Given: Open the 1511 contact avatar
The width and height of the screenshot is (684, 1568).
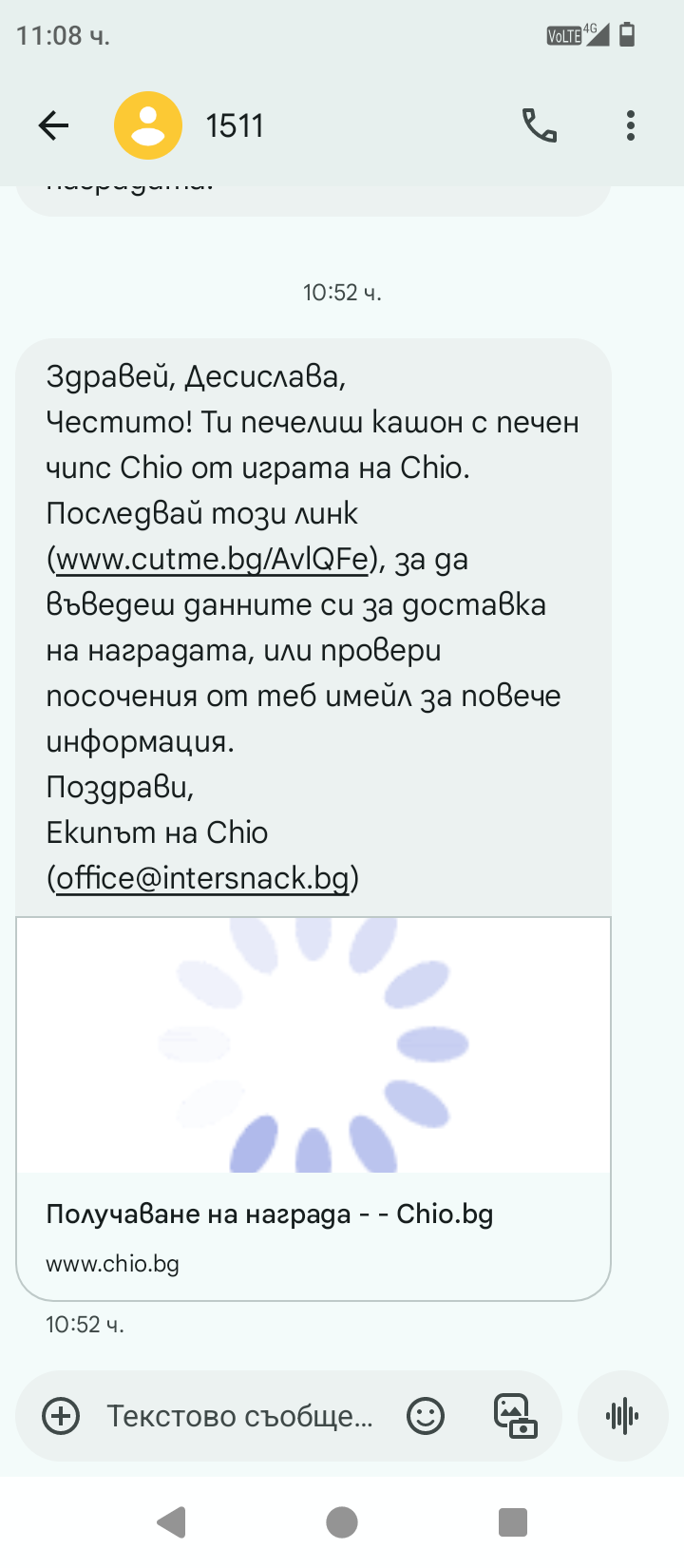Looking at the screenshot, I should click(x=148, y=125).
